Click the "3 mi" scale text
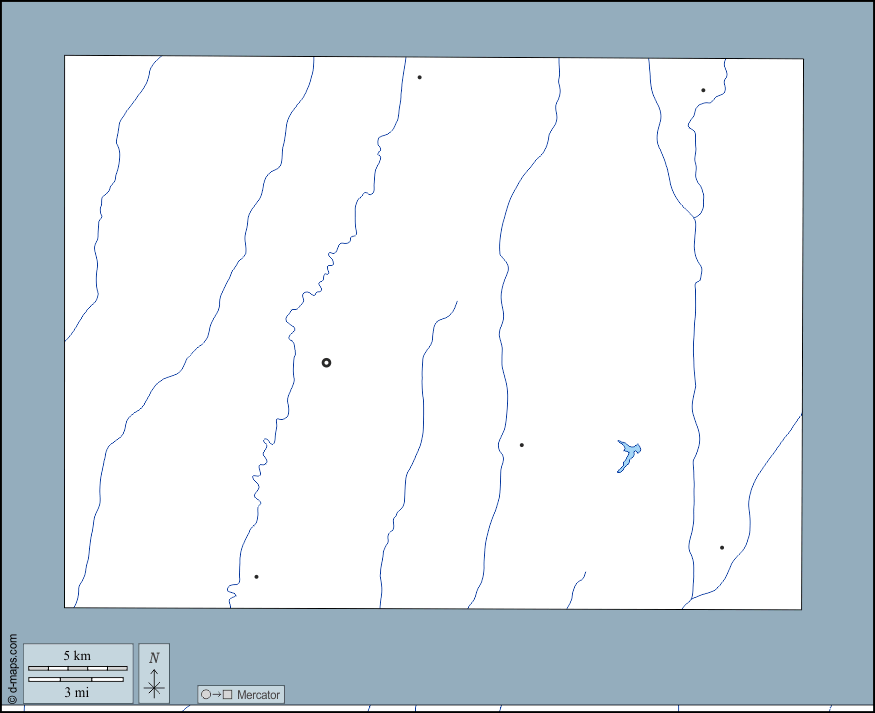 76,692
